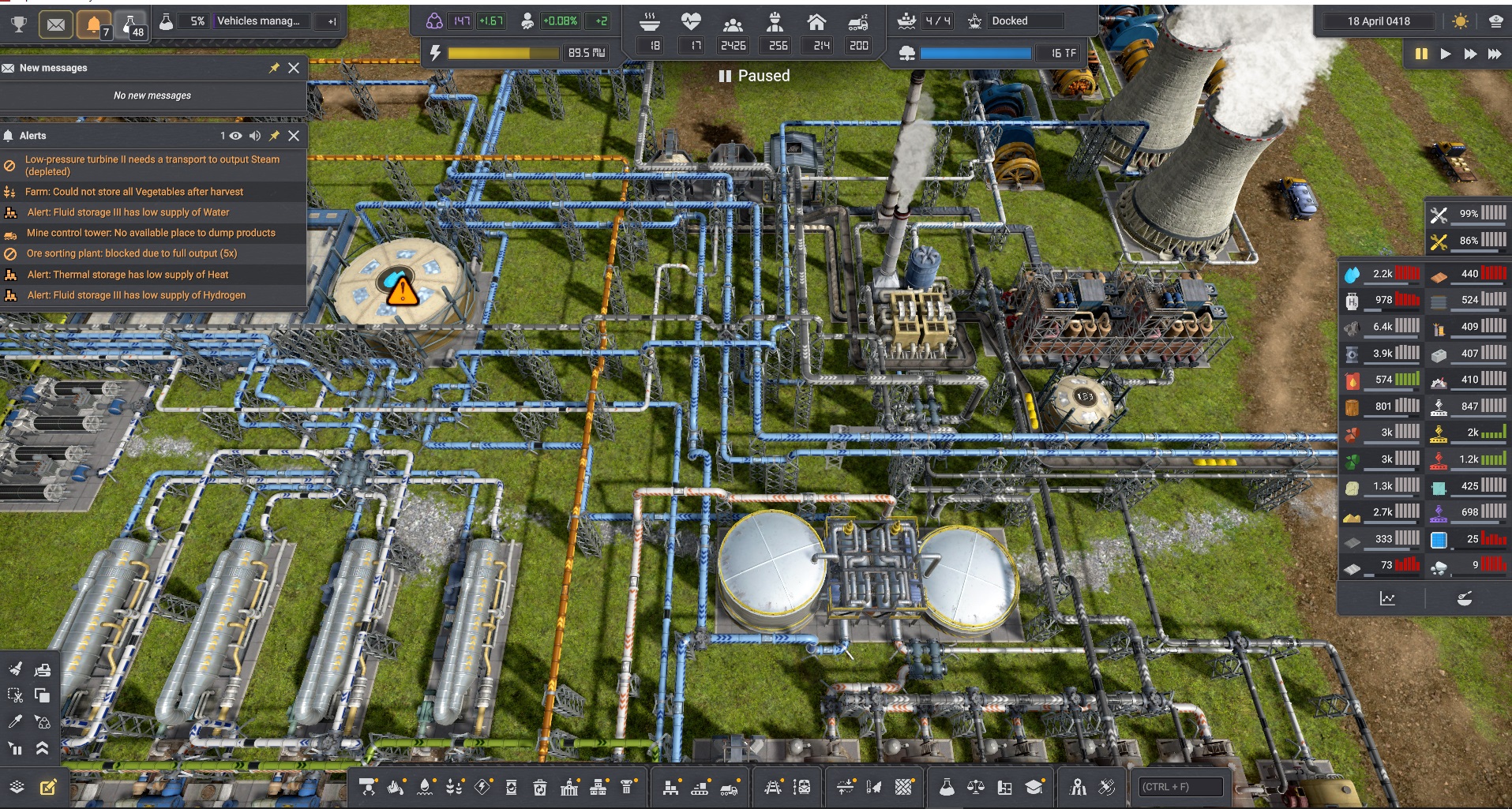Click the computing cloud icon
The image size is (1512, 809).
coord(907,53)
